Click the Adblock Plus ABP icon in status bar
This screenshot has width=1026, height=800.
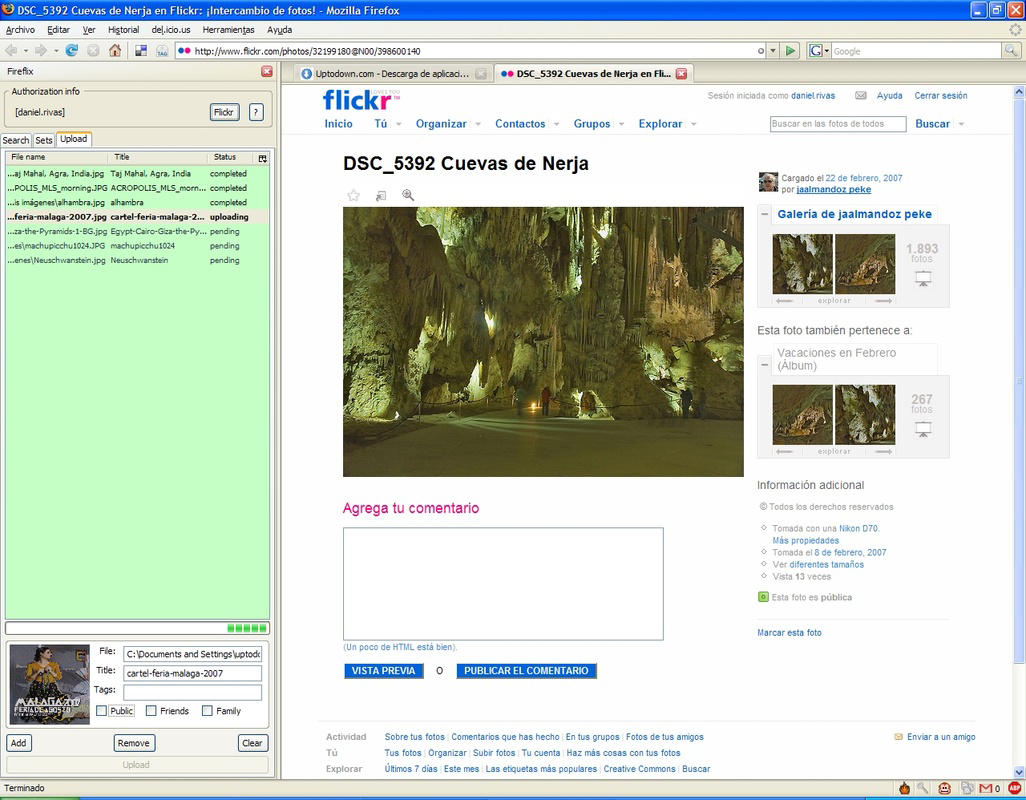tap(1015, 788)
